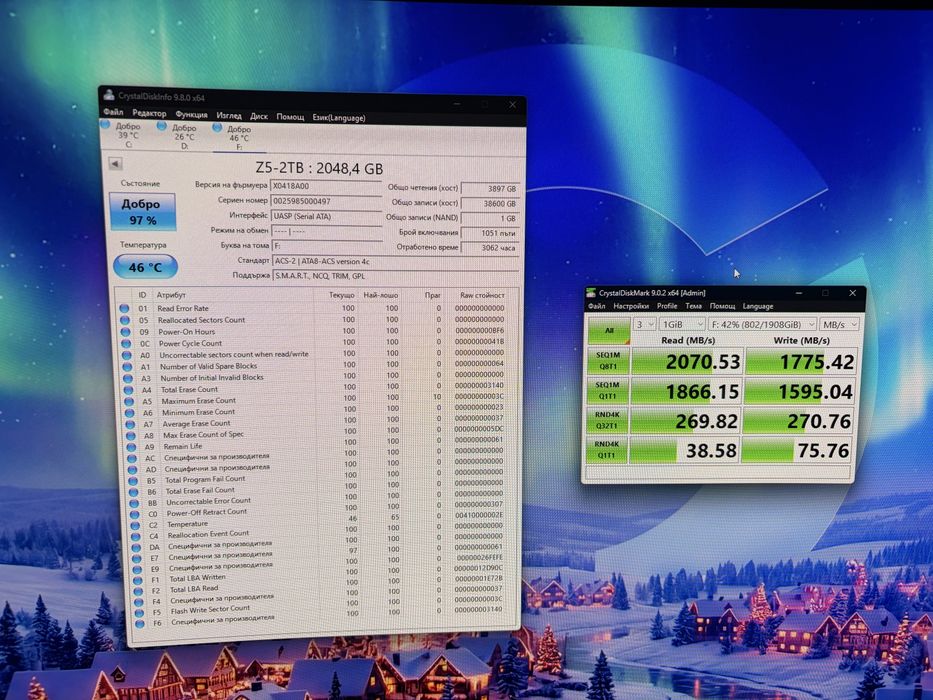Run the SEQ1M Q1T1 test
This screenshot has height=700, width=933.
point(608,390)
